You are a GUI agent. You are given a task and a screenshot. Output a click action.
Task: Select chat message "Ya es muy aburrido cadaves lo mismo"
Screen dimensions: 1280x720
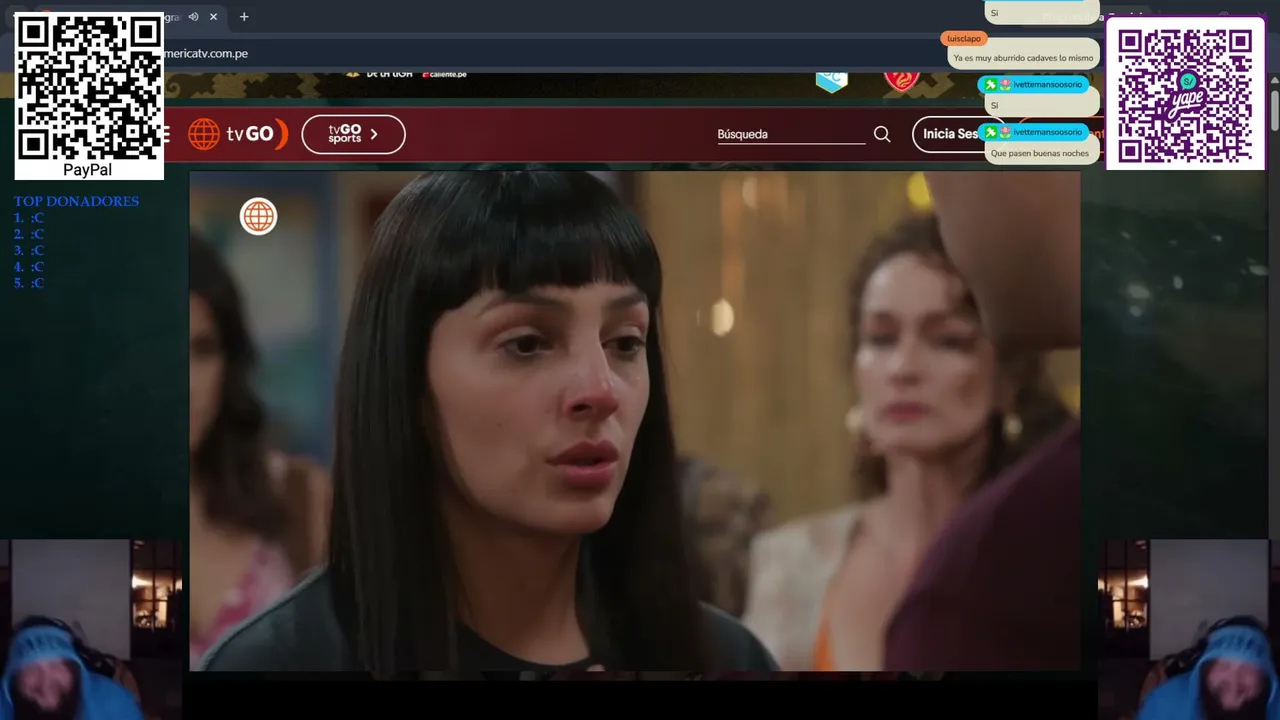point(1023,58)
